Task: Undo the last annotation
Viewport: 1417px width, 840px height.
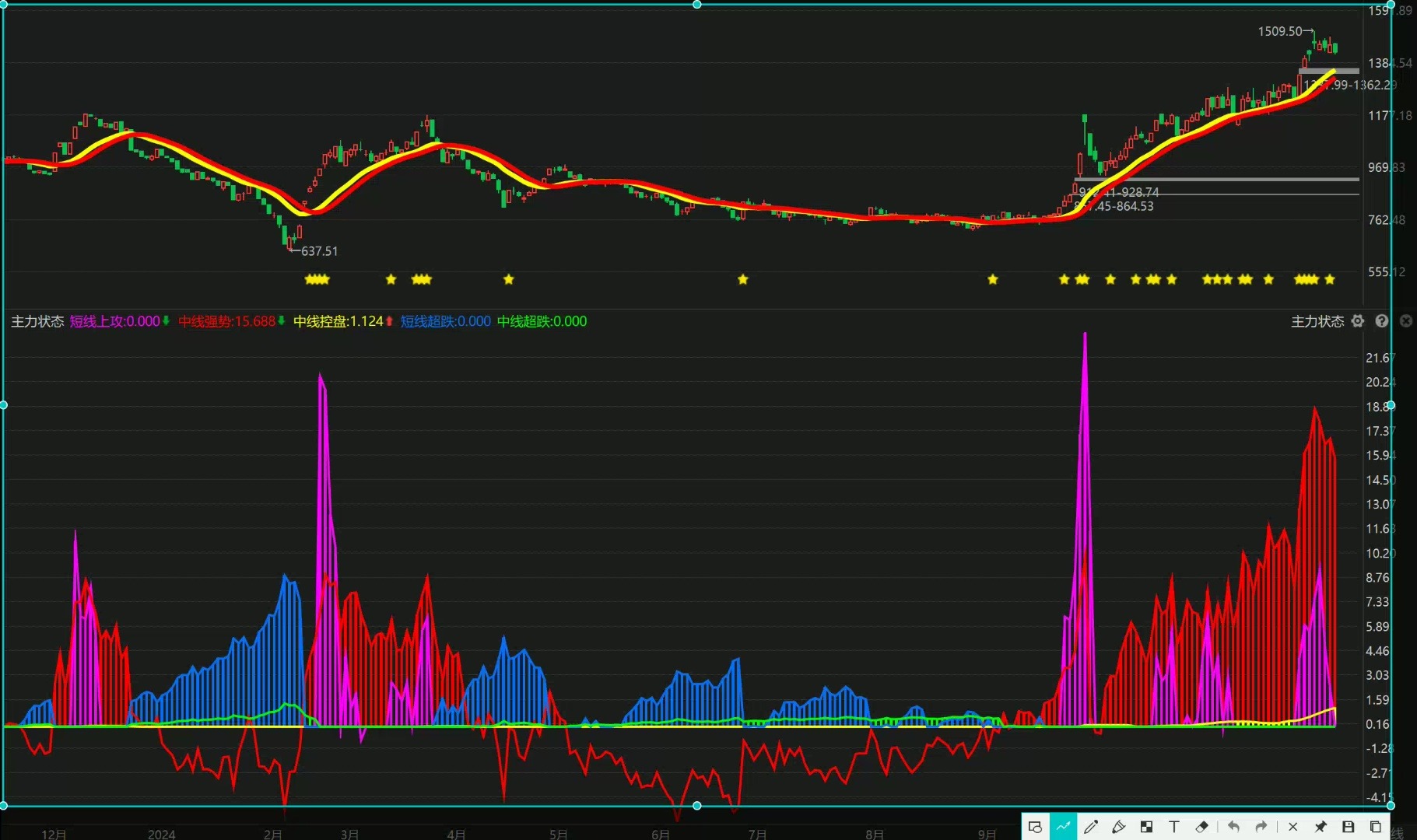Action: pos(1233,827)
